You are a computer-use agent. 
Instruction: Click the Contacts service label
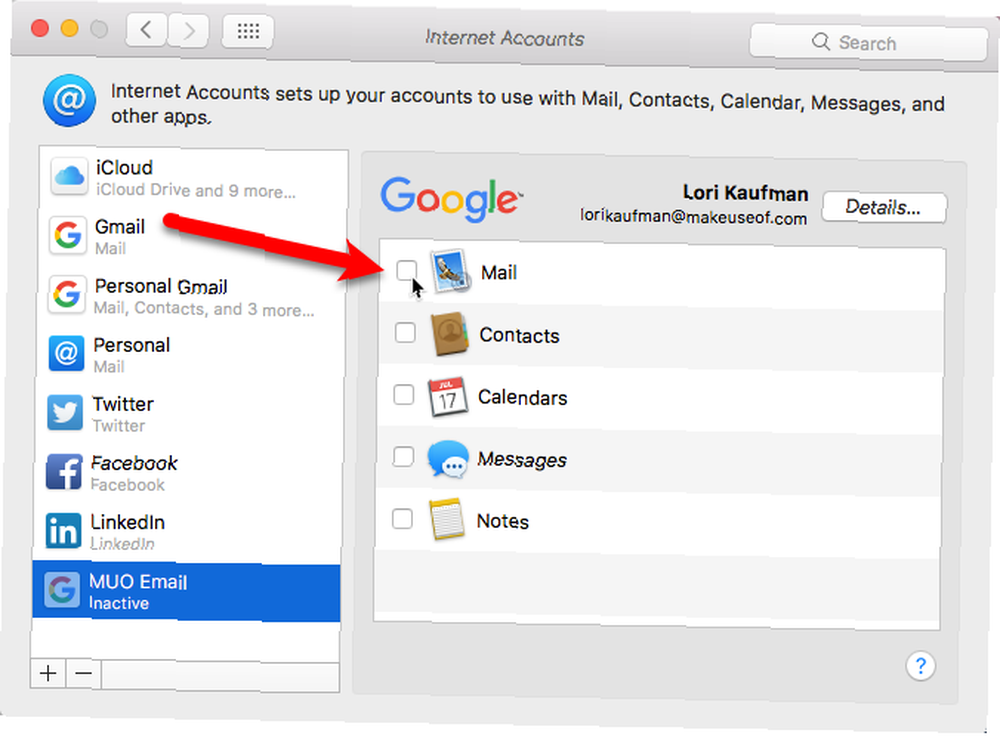pos(519,335)
